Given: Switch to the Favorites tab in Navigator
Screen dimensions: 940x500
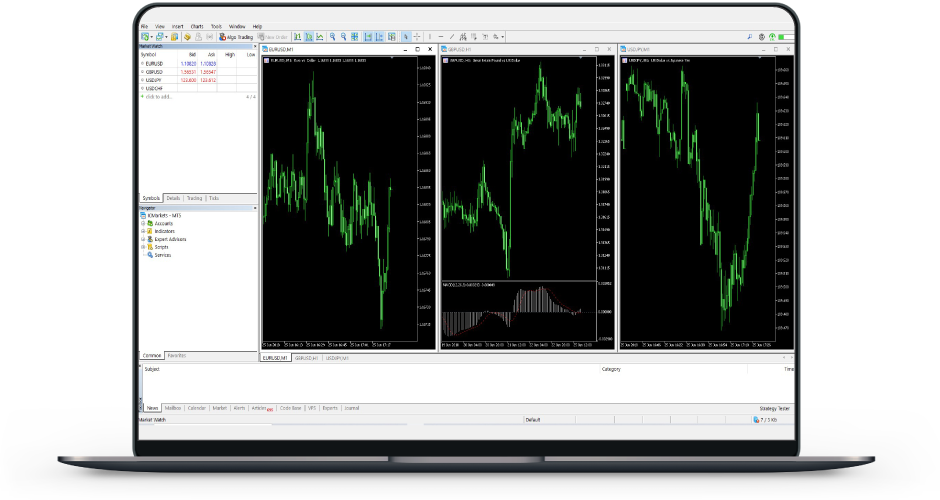Looking at the screenshot, I should (177, 356).
